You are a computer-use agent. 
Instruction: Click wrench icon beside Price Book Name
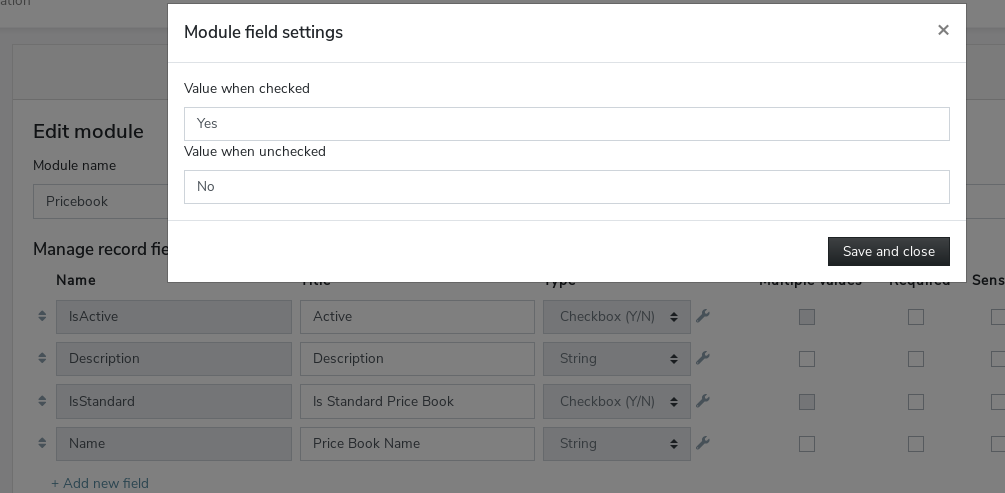703,443
